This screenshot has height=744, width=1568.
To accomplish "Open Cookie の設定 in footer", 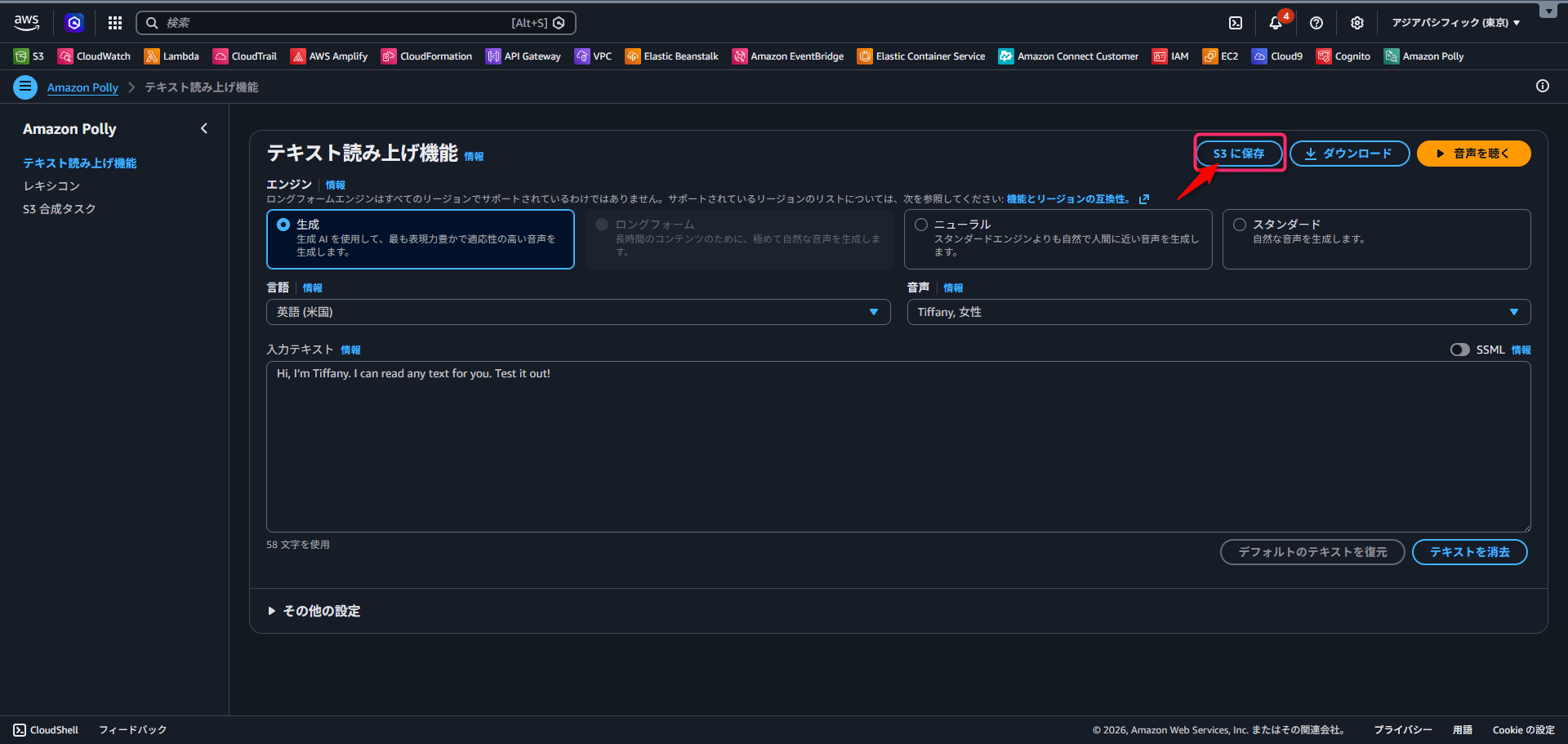I will pyautogui.click(x=1524, y=730).
